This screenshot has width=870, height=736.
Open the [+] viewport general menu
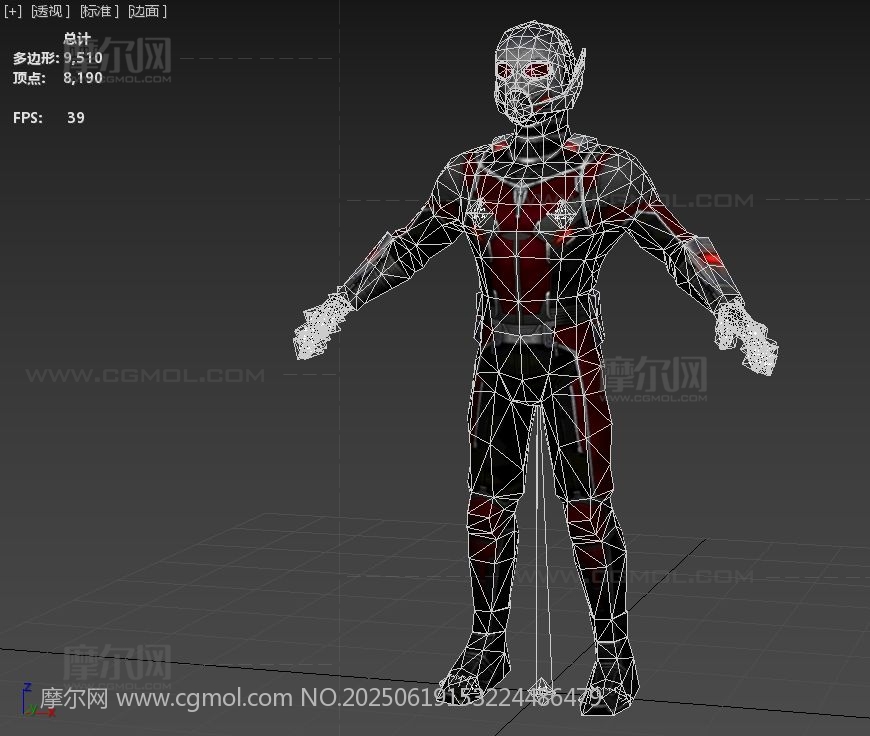point(12,11)
